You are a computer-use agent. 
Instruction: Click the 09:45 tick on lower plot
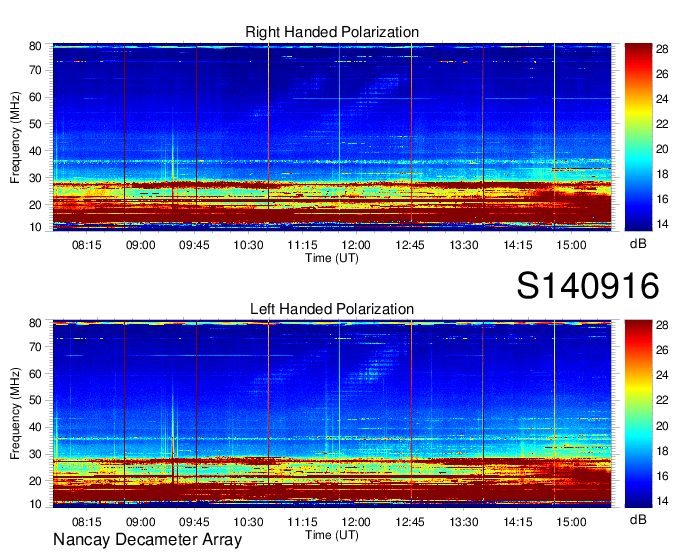click(x=194, y=522)
